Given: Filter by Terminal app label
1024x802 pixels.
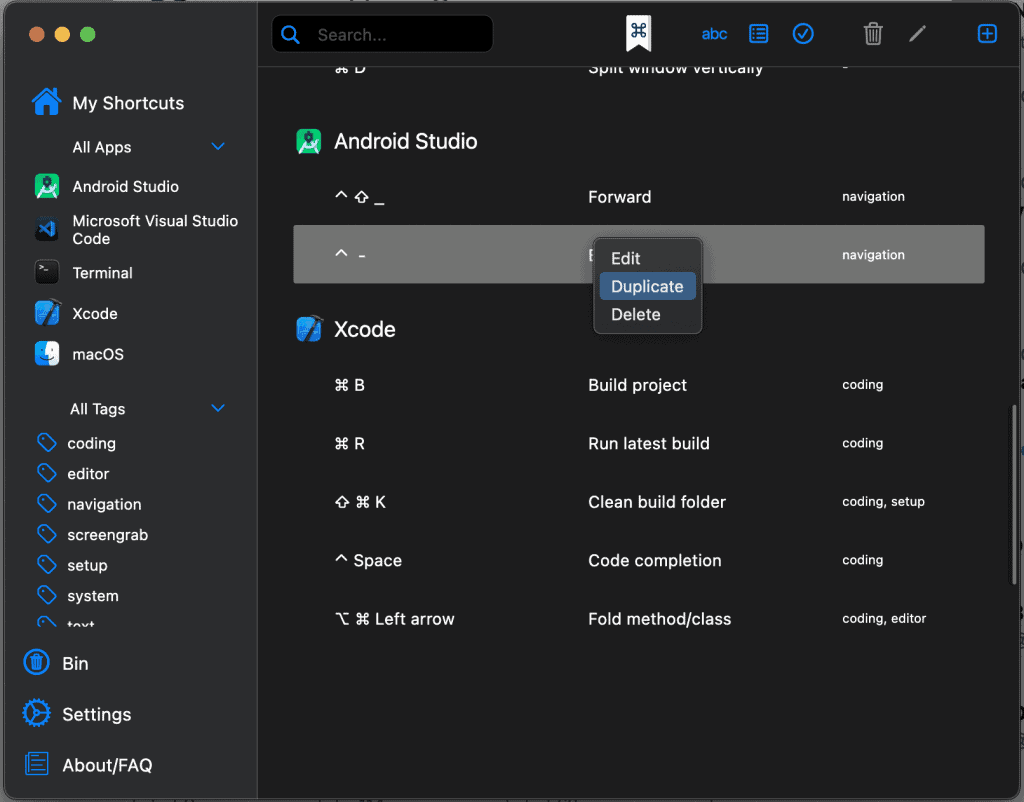Looking at the screenshot, I should click(103, 273).
